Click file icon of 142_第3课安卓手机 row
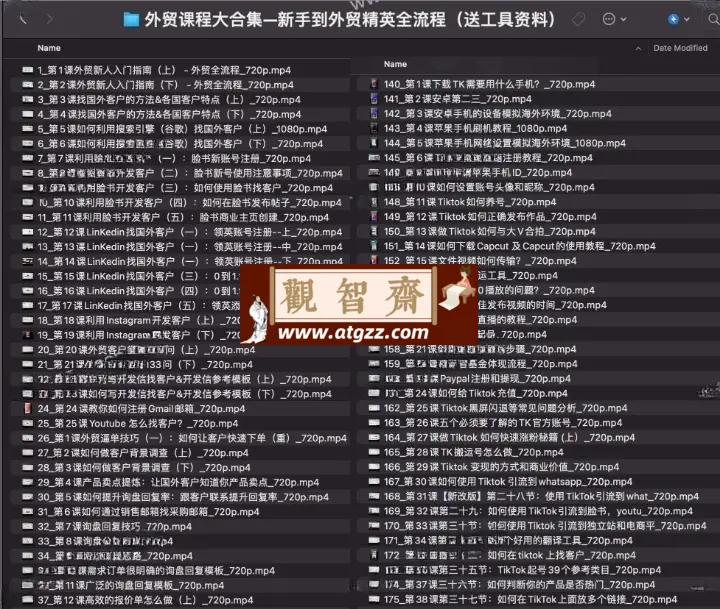The height and width of the screenshot is (609, 720). (x=374, y=113)
